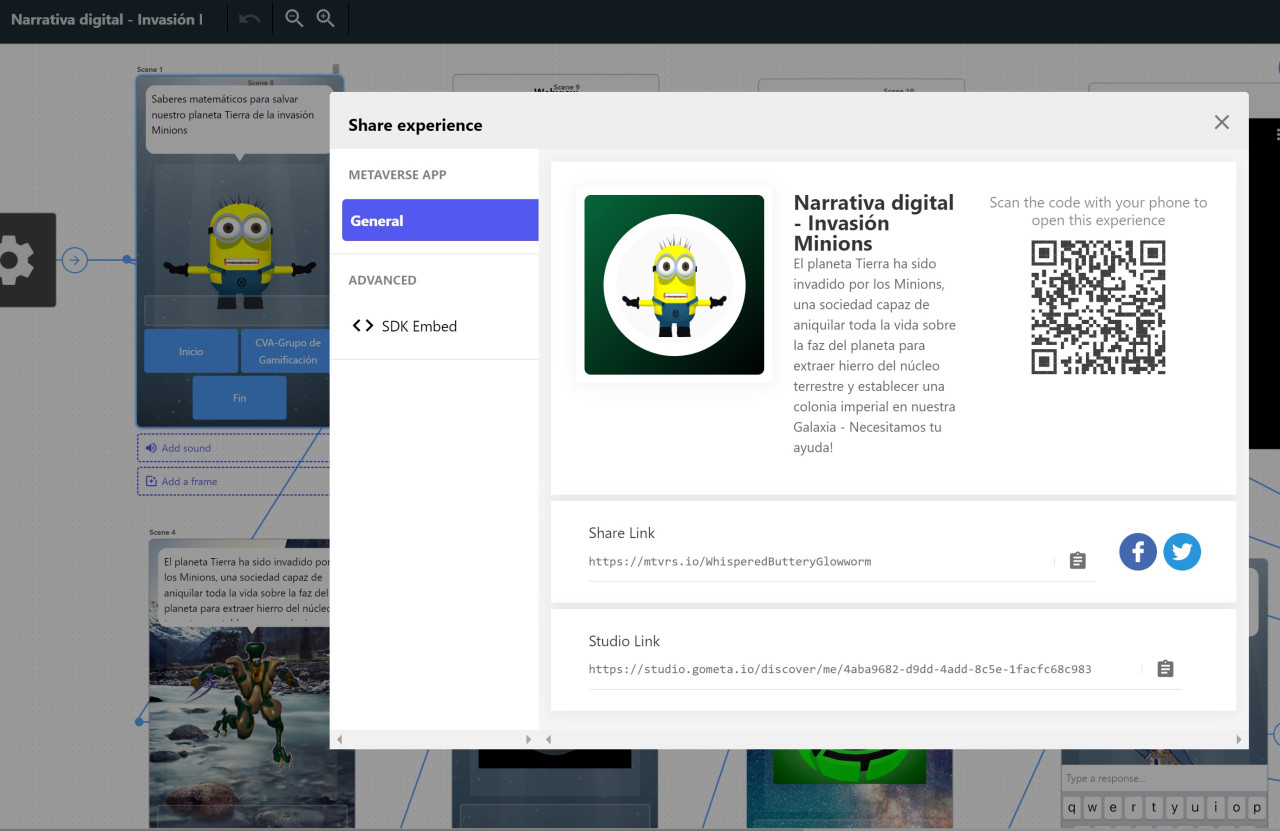
Task: Click the experience QR code
Action: [1098, 307]
